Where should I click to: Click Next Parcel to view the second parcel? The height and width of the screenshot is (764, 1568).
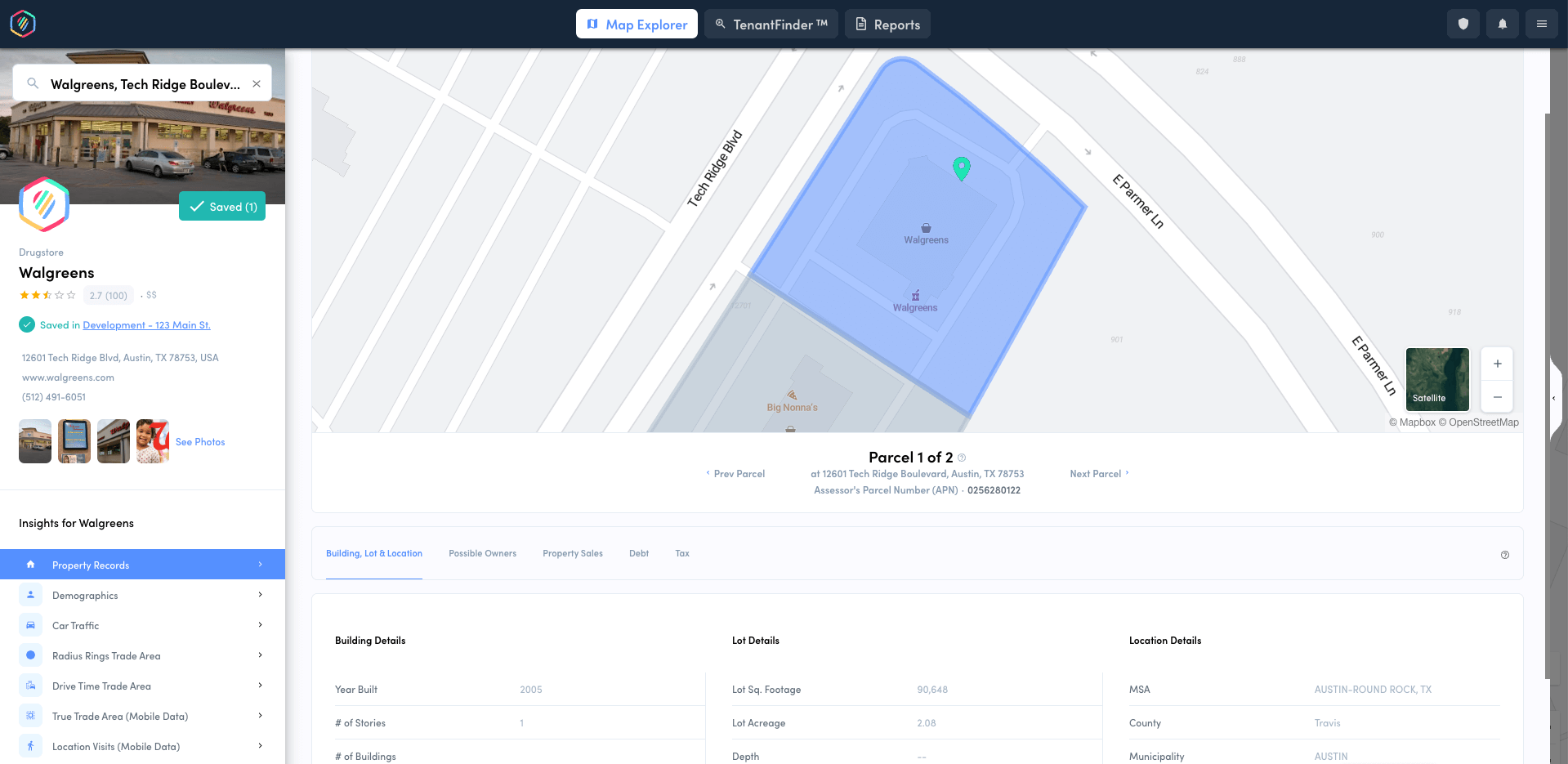(1096, 473)
